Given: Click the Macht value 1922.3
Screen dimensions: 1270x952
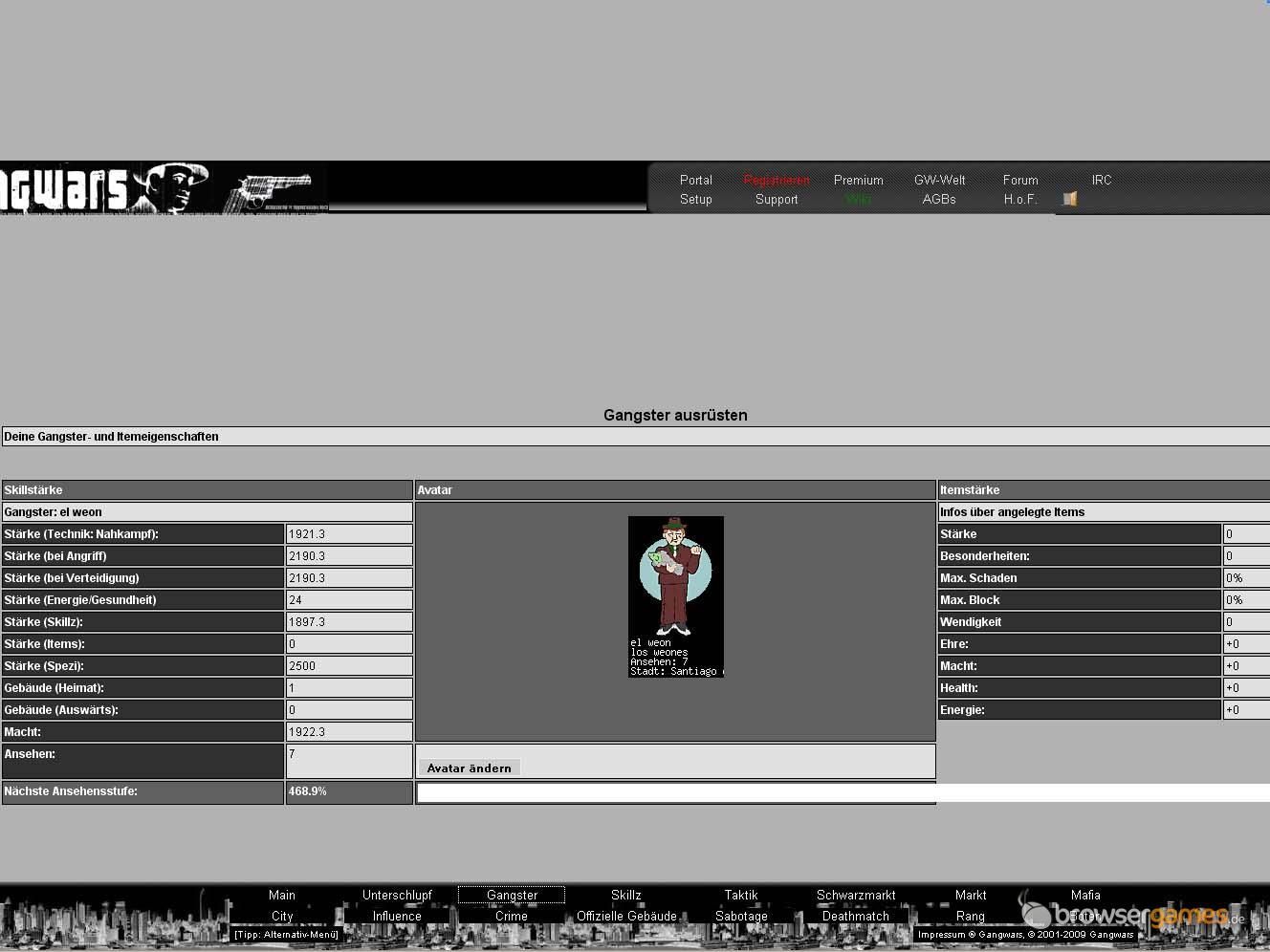Looking at the screenshot, I should click(349, 731).
